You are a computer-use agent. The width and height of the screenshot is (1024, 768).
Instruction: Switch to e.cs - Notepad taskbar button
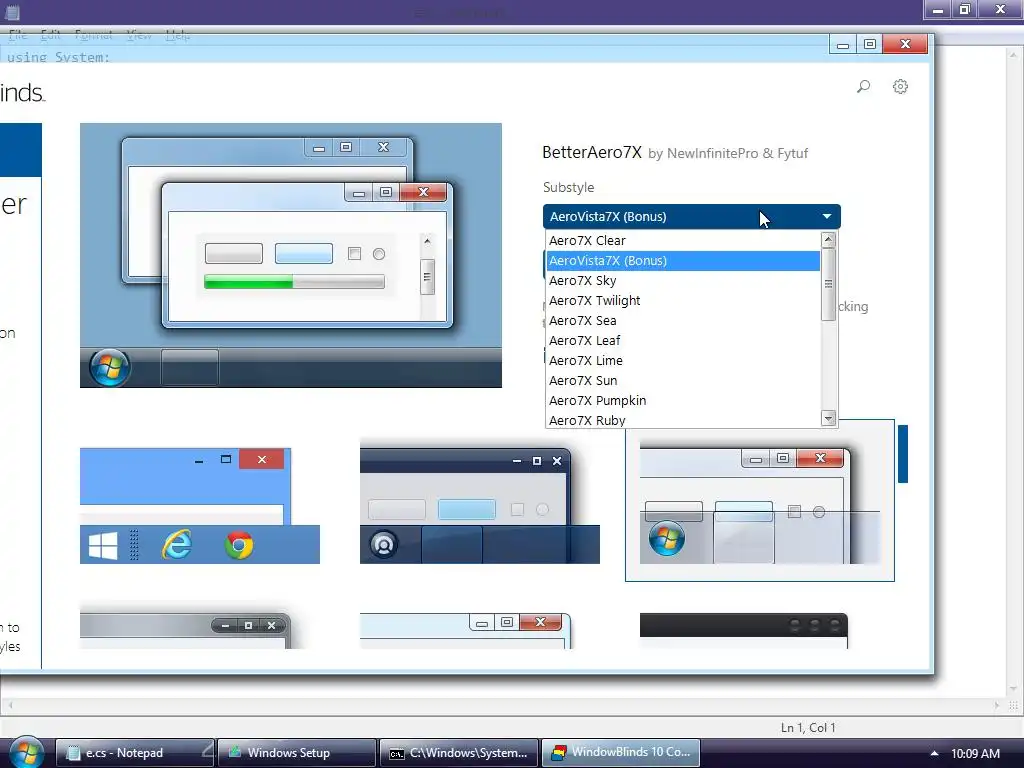(135, 752)
